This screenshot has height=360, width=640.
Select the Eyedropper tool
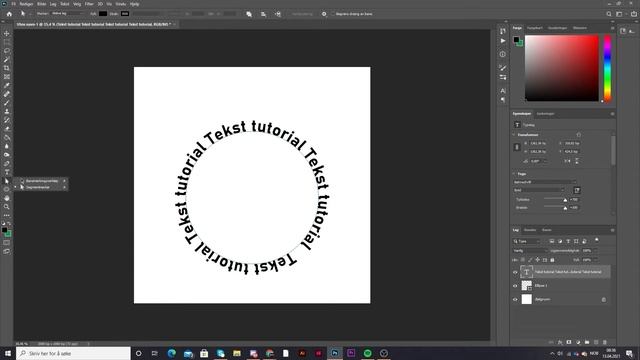tap(7, 85)
